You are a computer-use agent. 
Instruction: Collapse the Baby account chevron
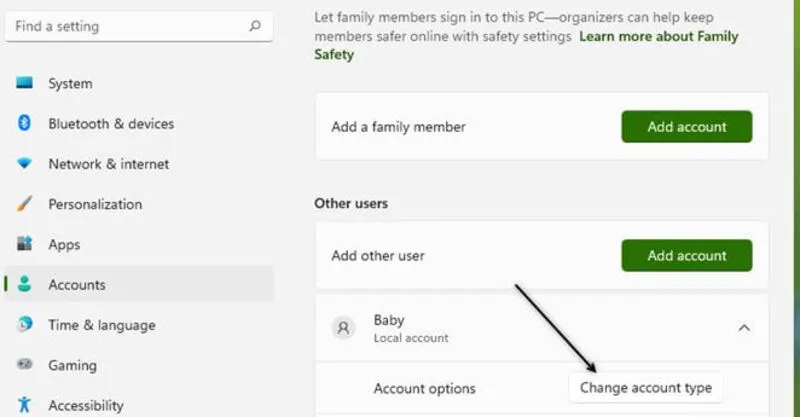tap(744, 327)
